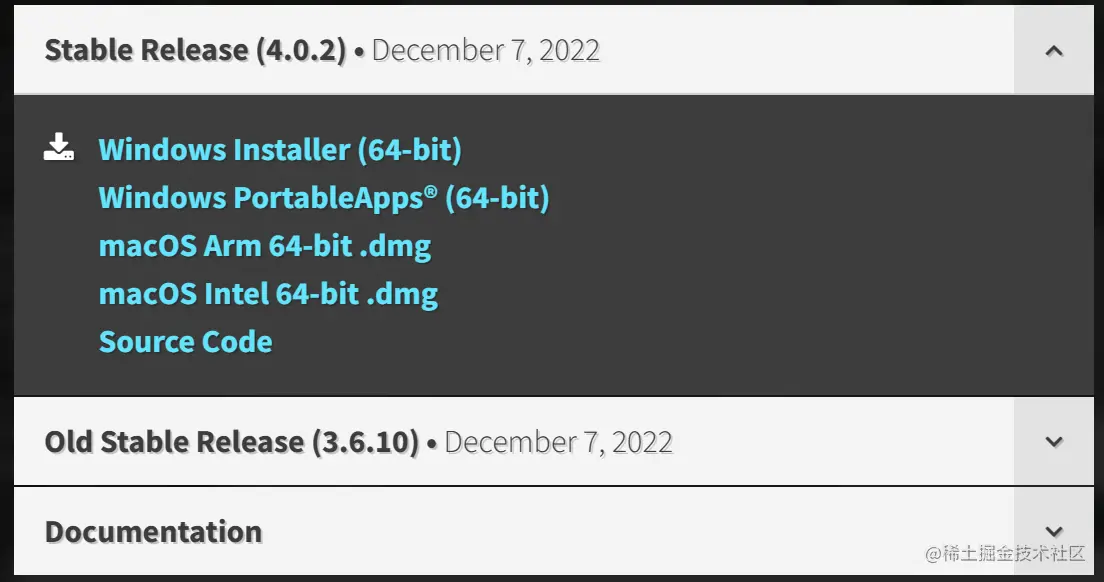Viewport: 1104px width, 582px height.
Task: Click the (64-bit) text of Windows Installer
Action: pyautogui.click(x=409, y=150)
